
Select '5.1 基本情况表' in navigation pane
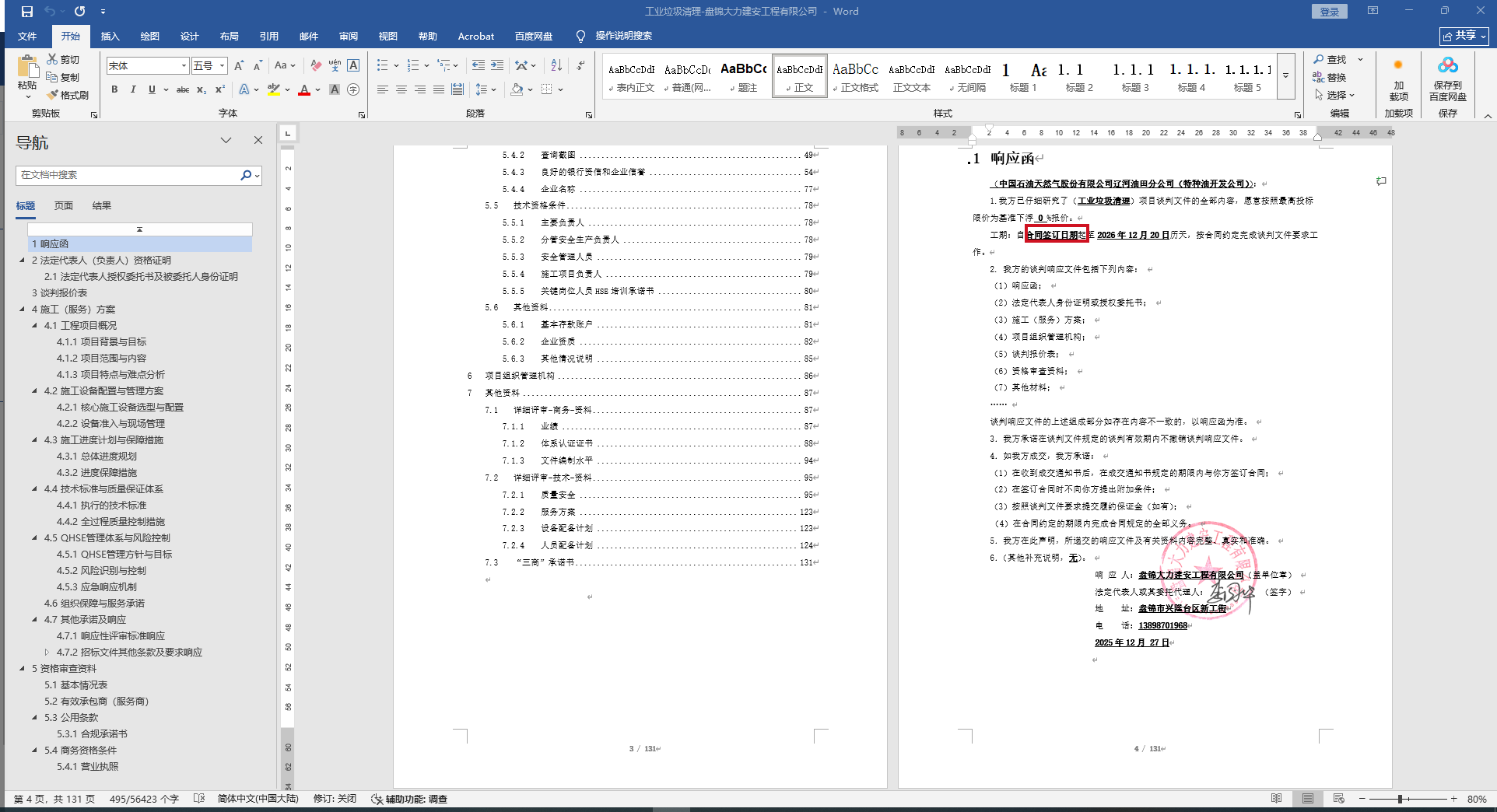coord(75,685)
